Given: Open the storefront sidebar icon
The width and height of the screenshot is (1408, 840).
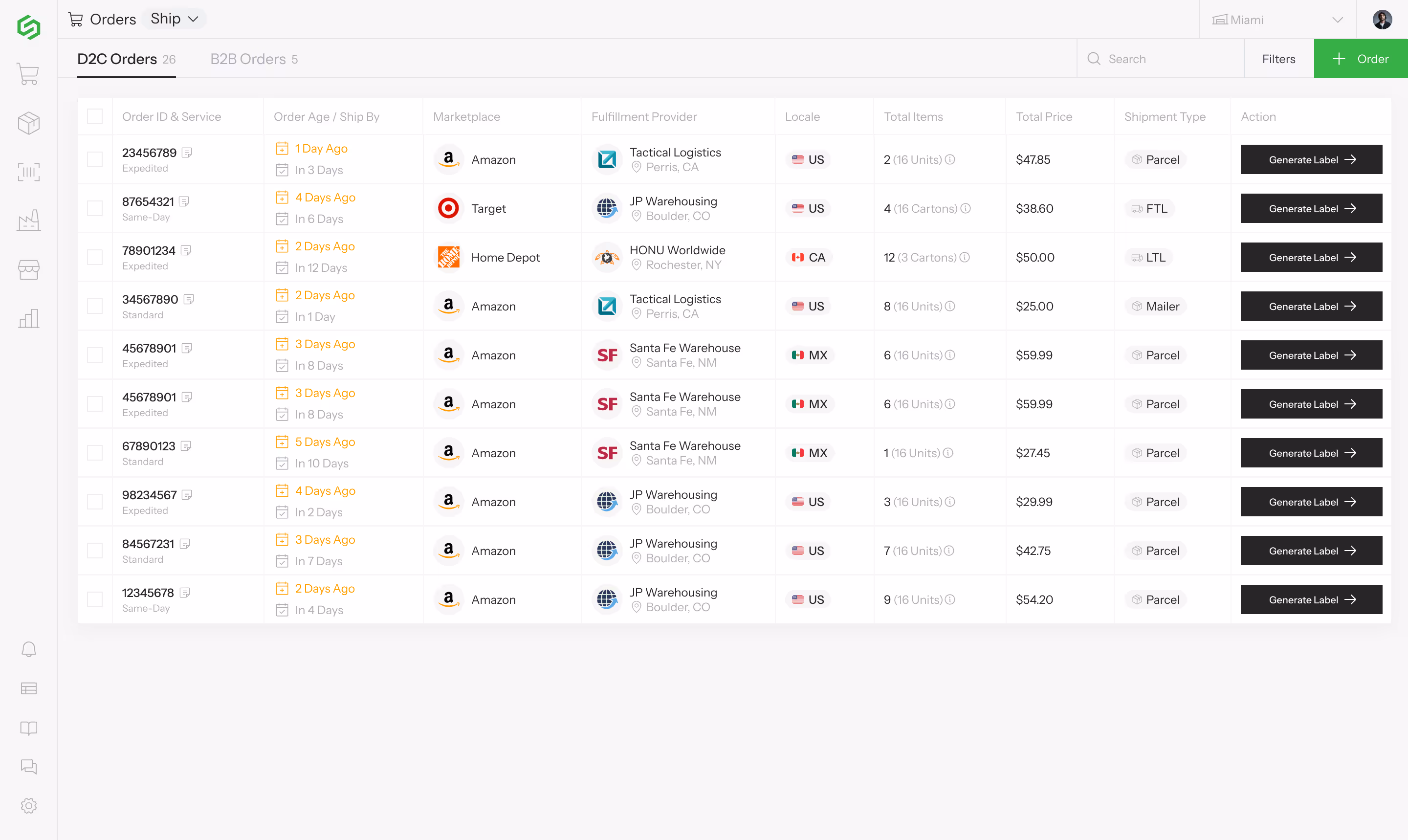Looking at the screenshot, I should click(28, 269).
